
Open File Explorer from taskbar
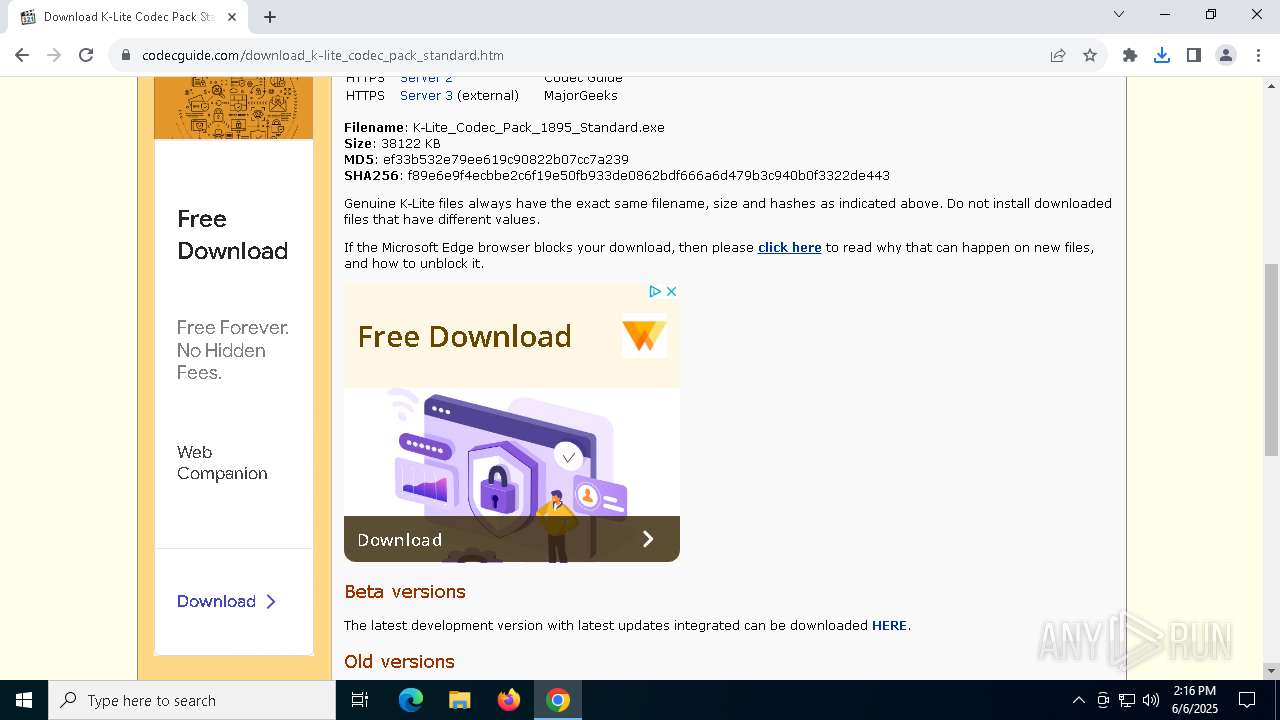pos(460,700)
